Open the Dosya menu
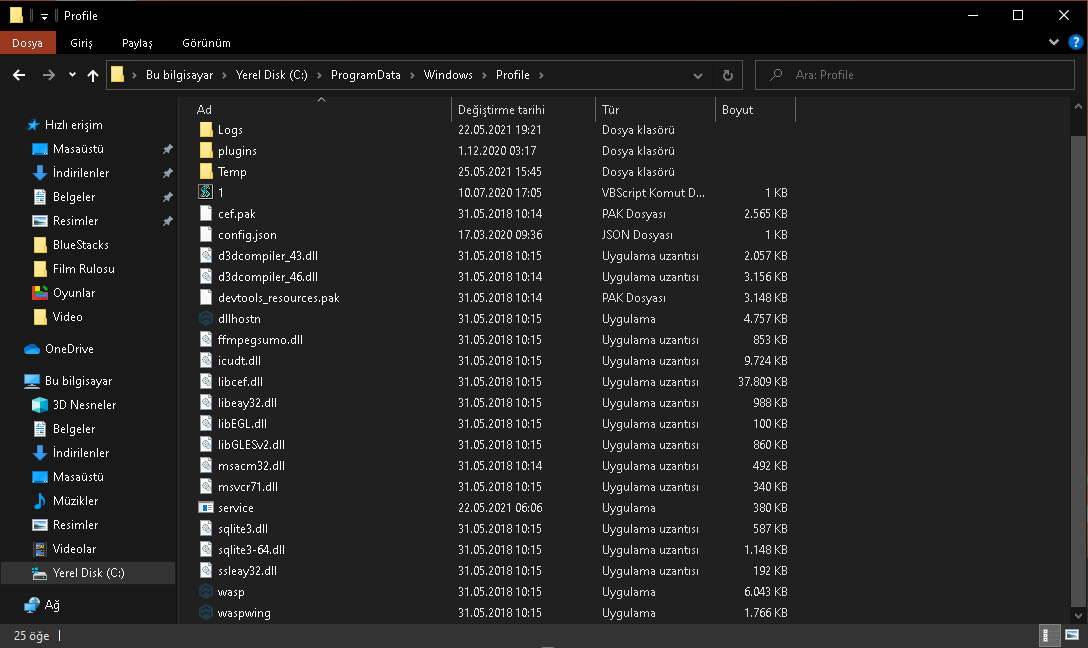This screenshot has width=1088, height=648. pos(28,43)
